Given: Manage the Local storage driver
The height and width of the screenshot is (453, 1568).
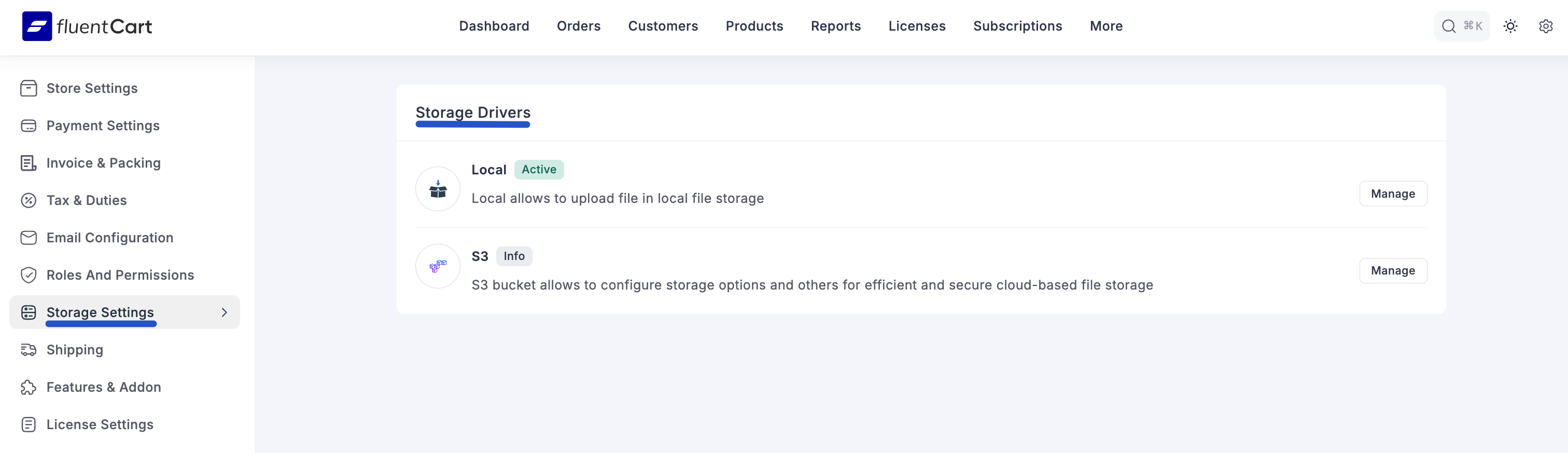Looking at the screenshot, I should pos(1392,194).
